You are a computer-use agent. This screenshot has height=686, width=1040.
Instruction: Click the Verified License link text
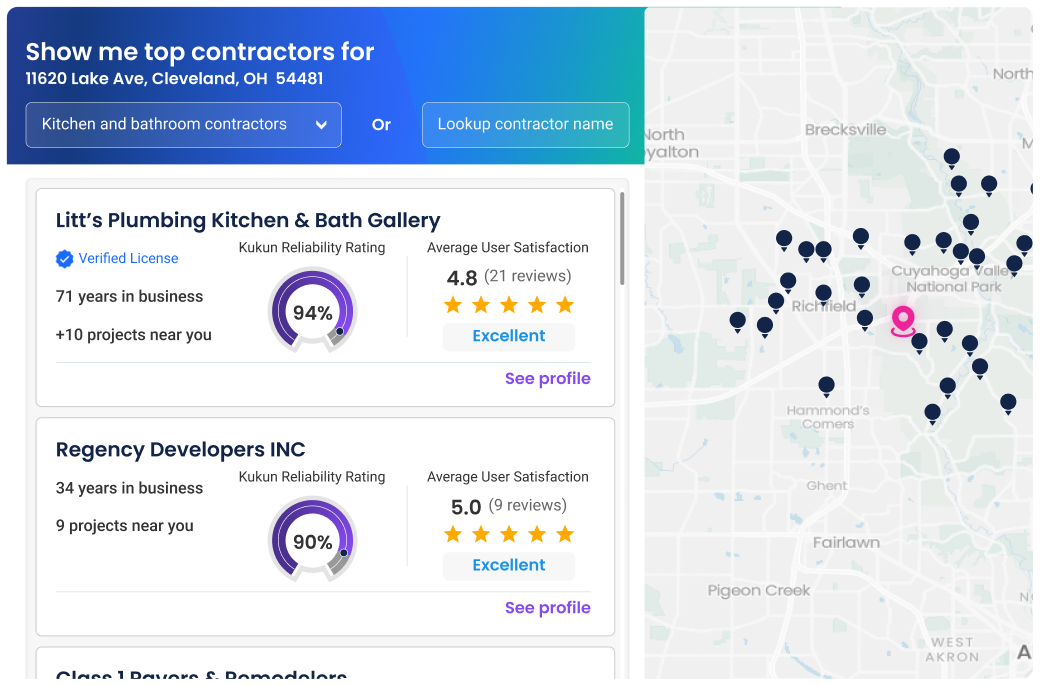pyautogui.click(x=128, y=258)
